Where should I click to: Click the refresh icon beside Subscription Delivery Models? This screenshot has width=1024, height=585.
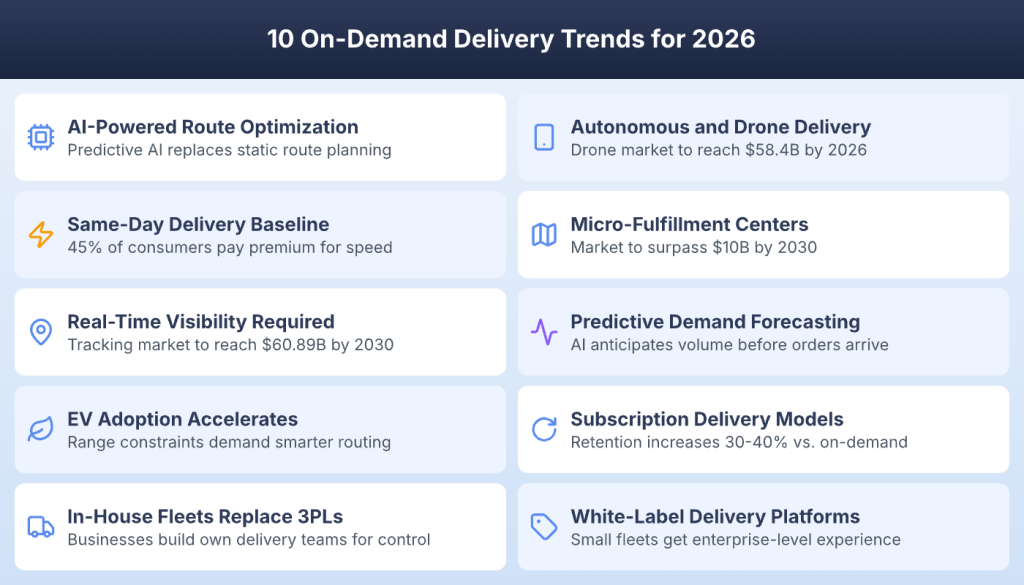pos(544,430)
